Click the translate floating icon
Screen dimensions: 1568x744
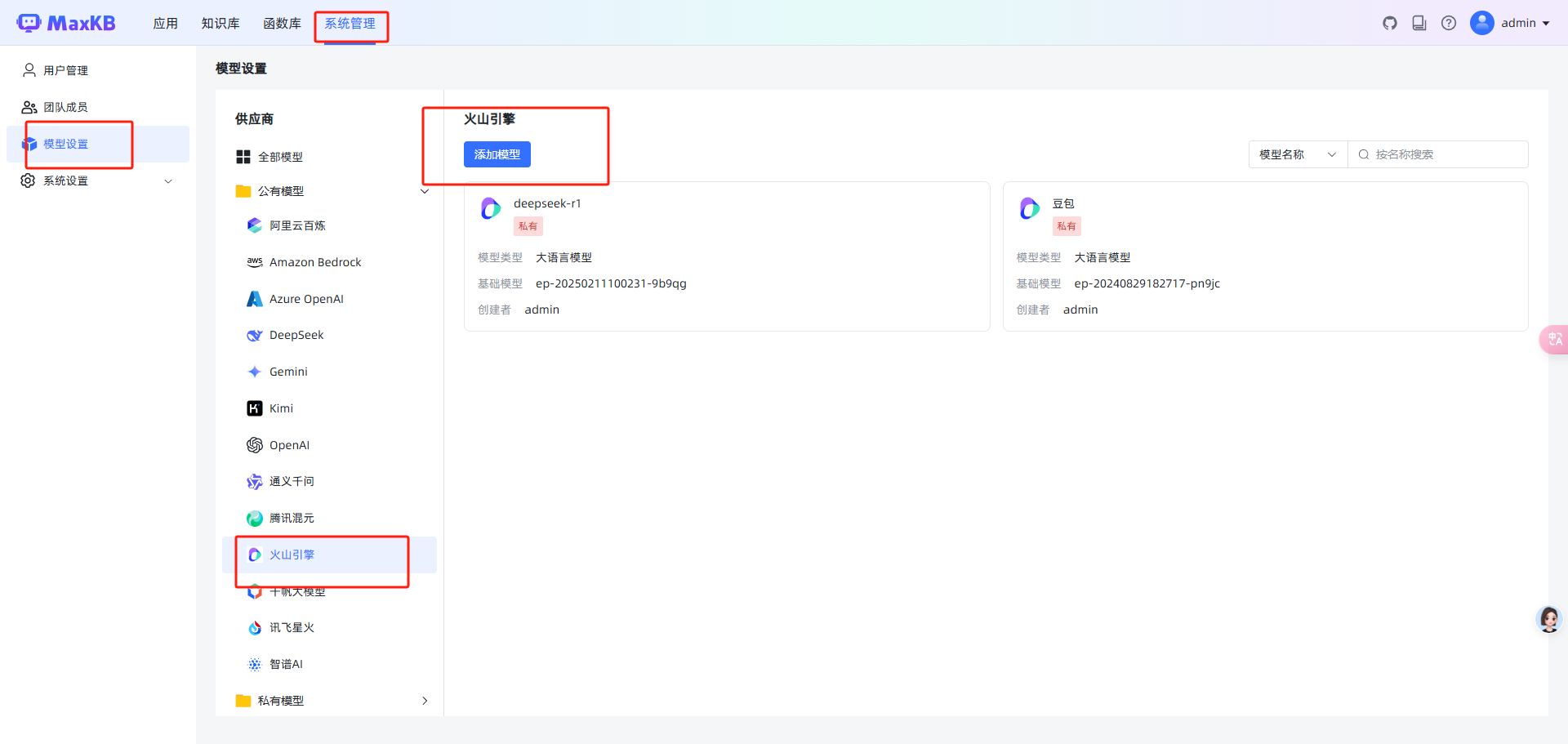1554,339
